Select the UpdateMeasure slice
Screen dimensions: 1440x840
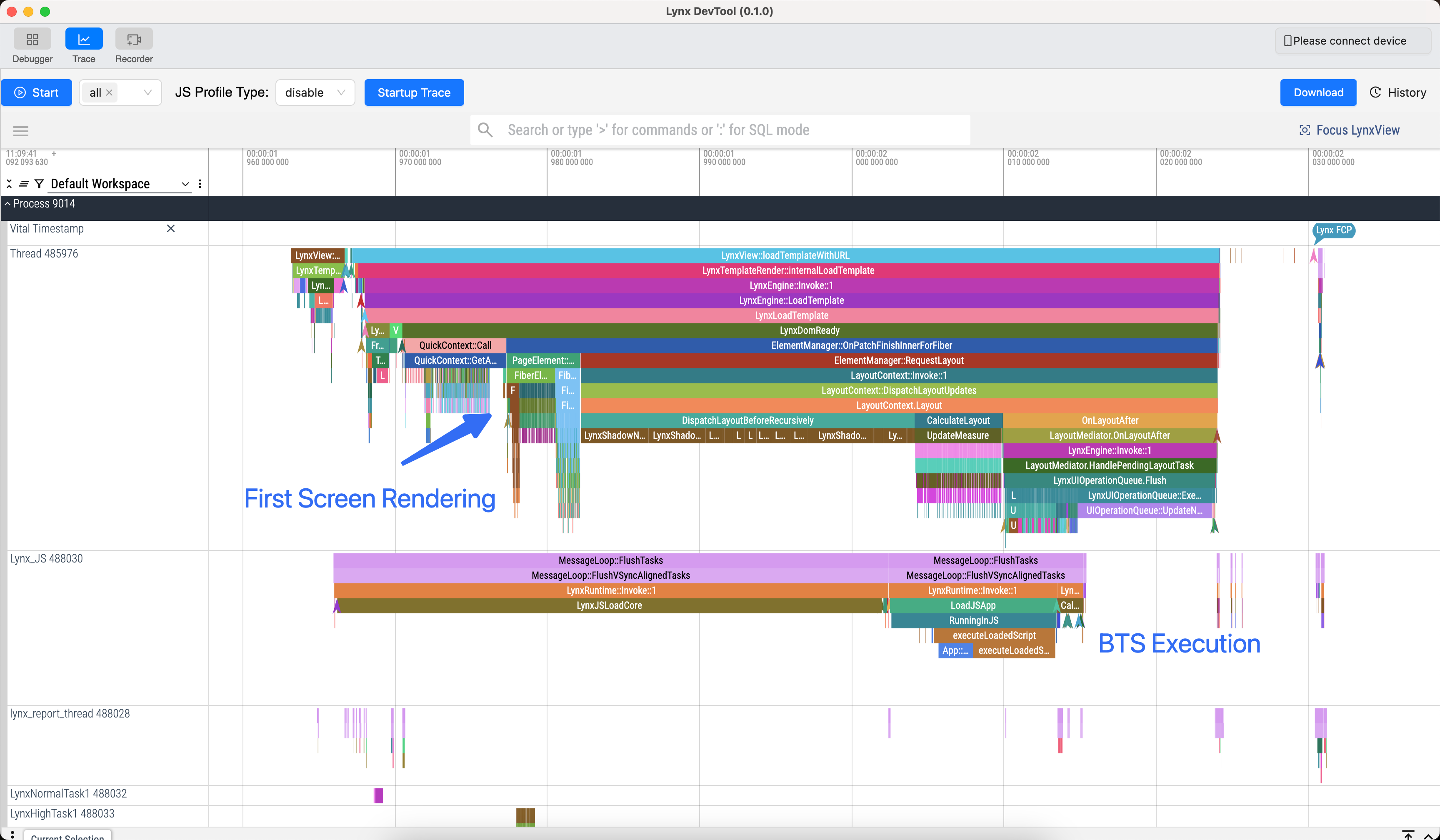point(958,435)
